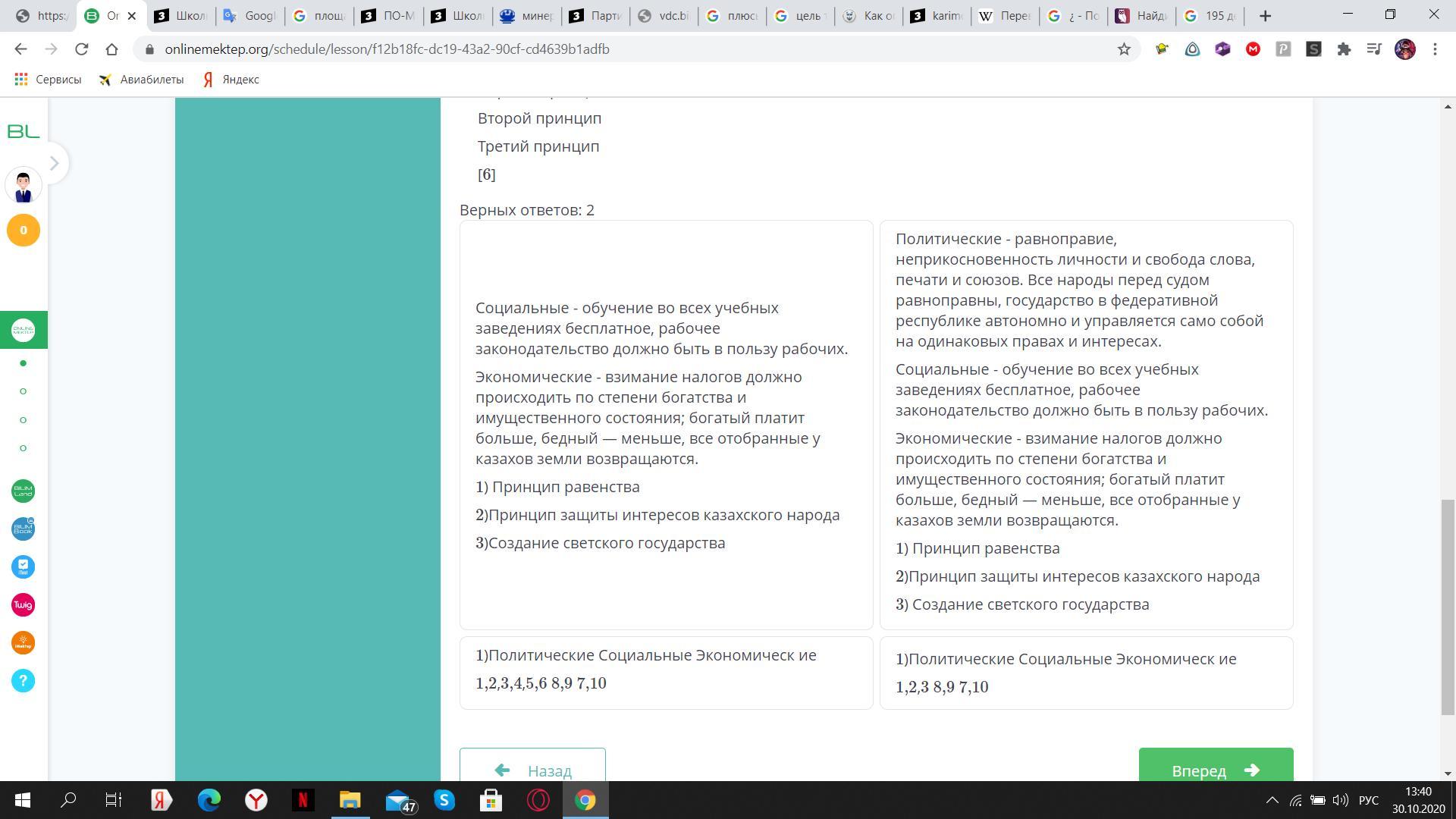This screenshot has height=819, width=1456.
Task: Open the iTest sidebar icon
Action: pos(23,567)
